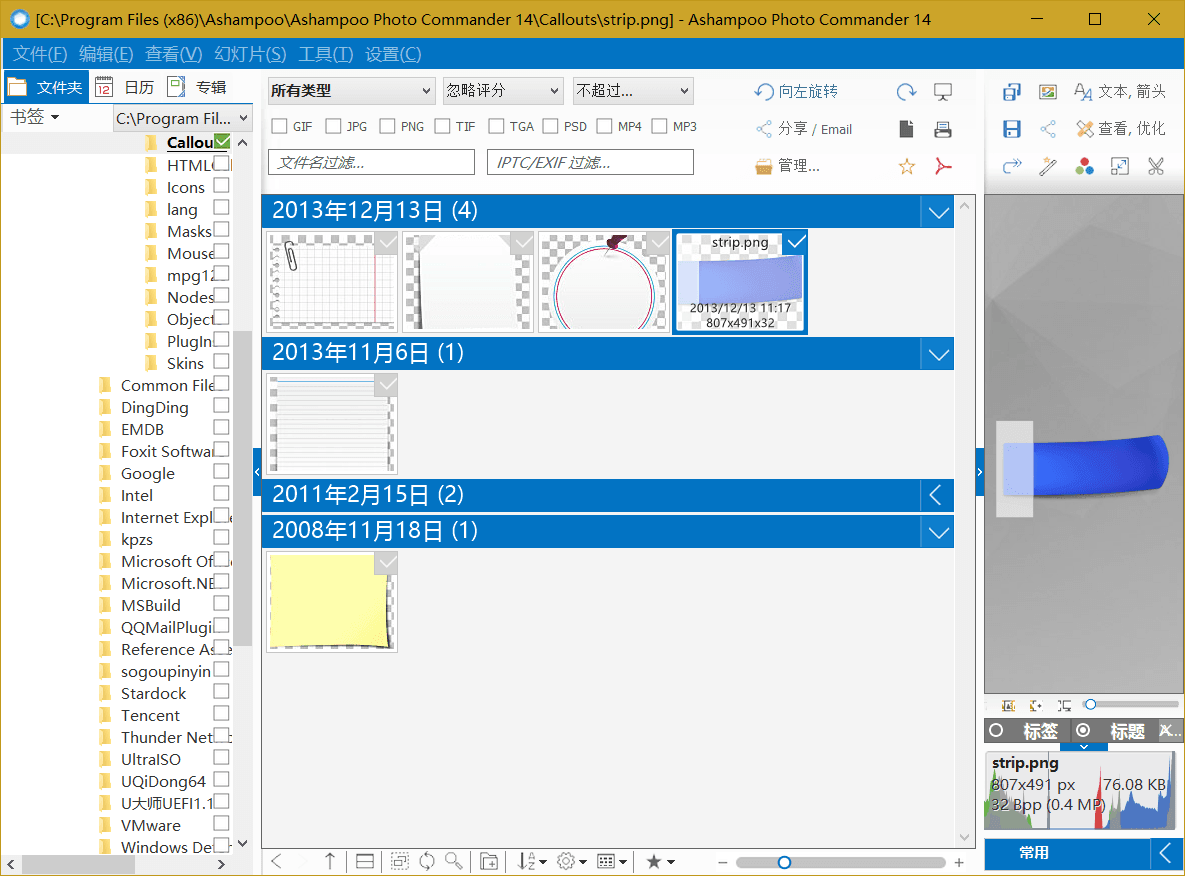This screenshot has width=1185, height=876.
Task: Click the RGB color circles icon
Action: tap(1084, 166)
